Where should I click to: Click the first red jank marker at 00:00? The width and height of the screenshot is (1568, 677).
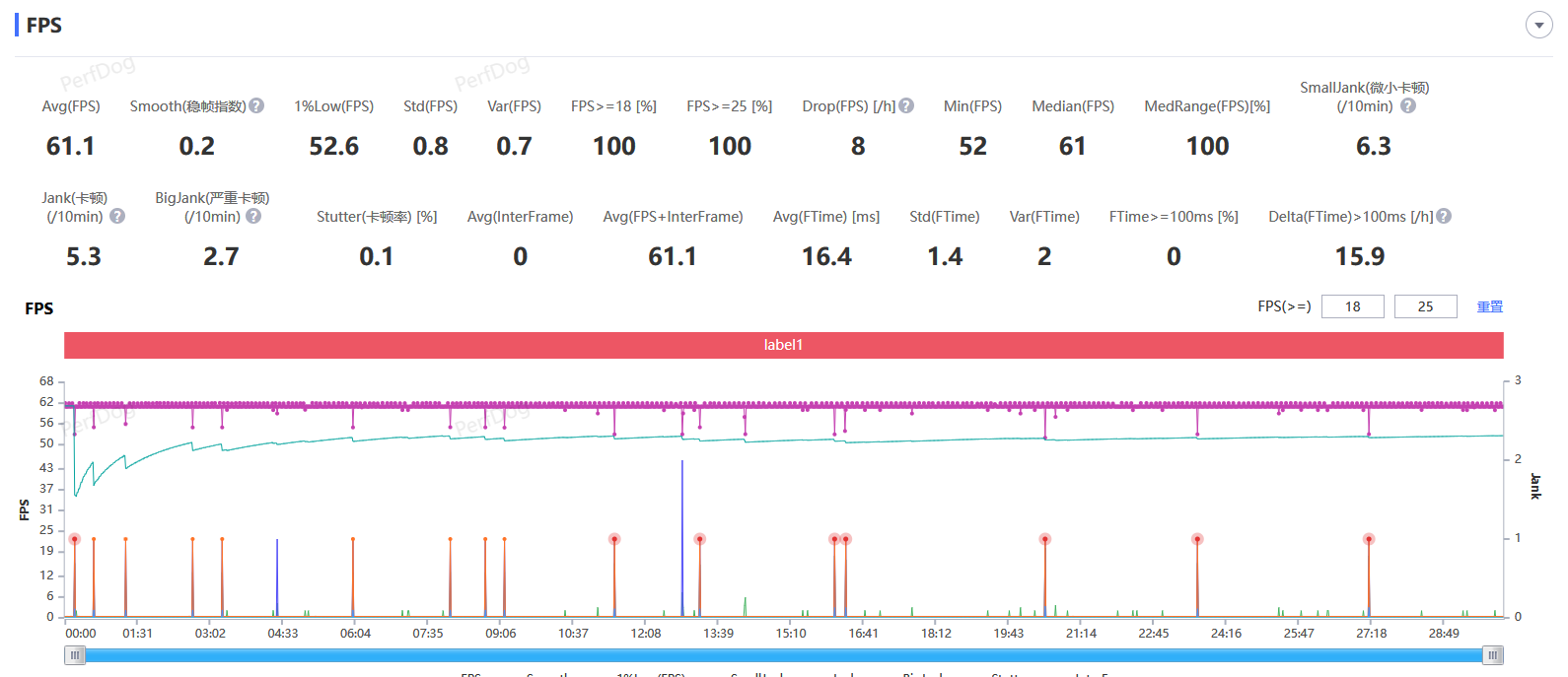pyautogui.click(x=74, y=539)
